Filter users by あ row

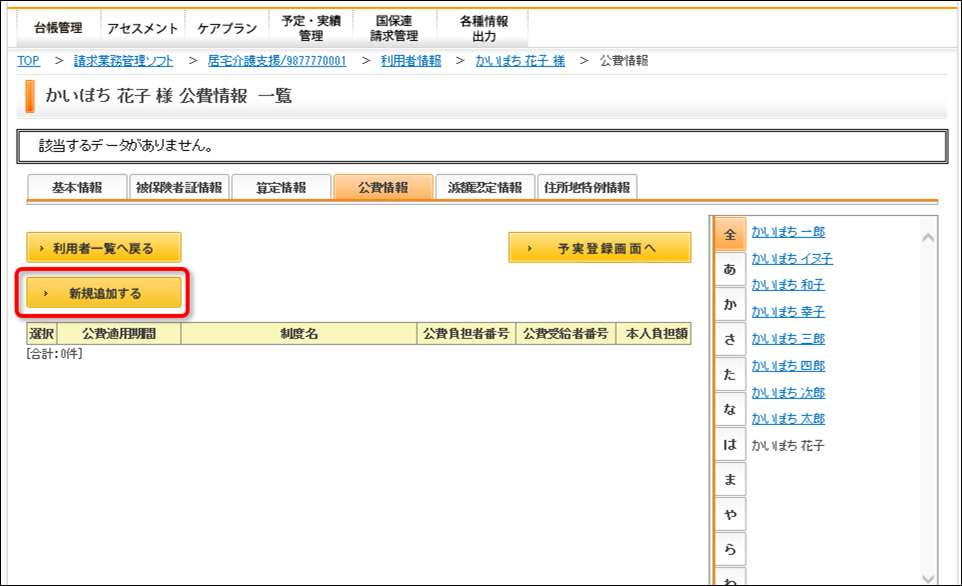[730, 269]
